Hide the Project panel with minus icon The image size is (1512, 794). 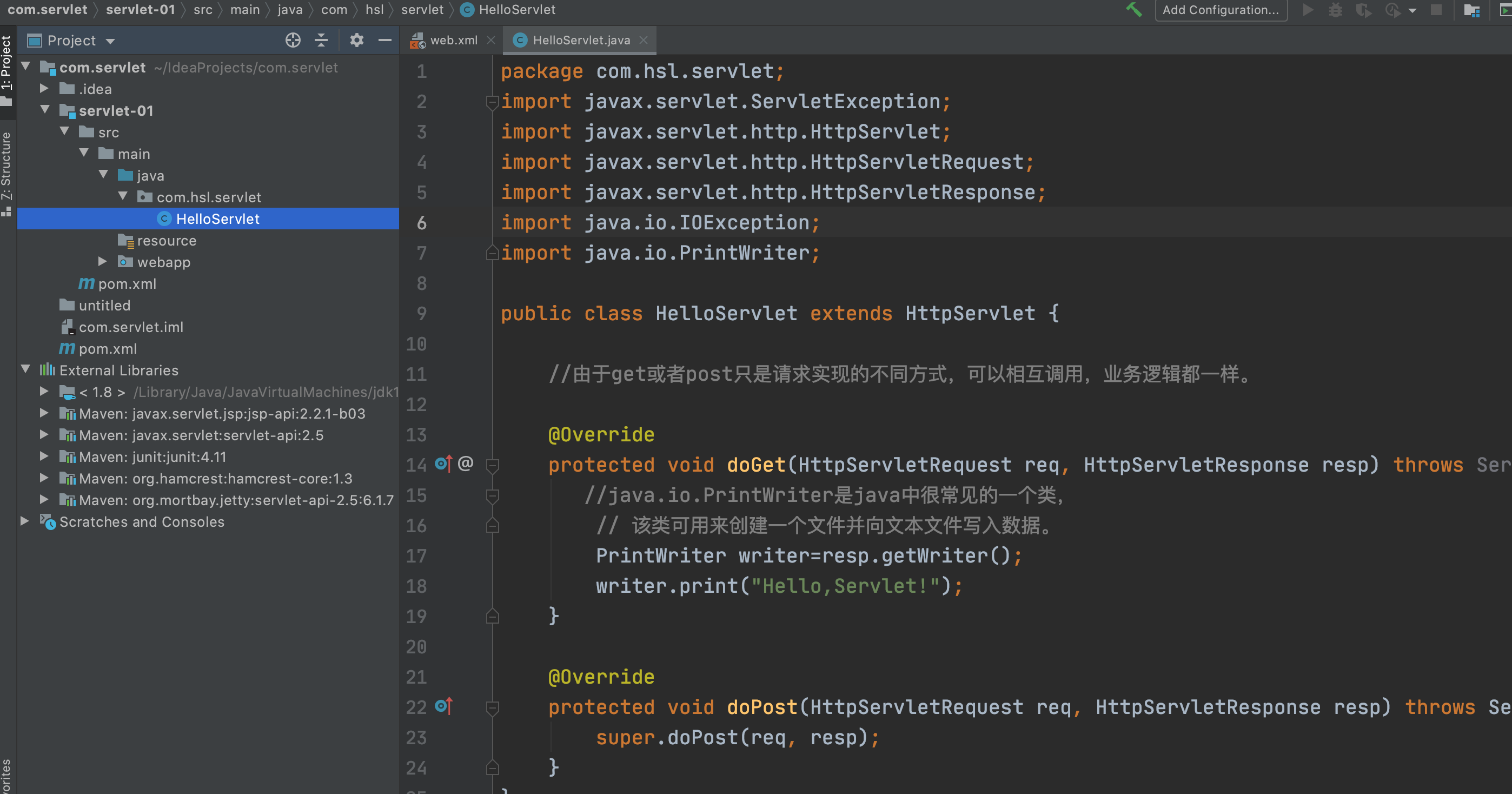tap(385, 40)
